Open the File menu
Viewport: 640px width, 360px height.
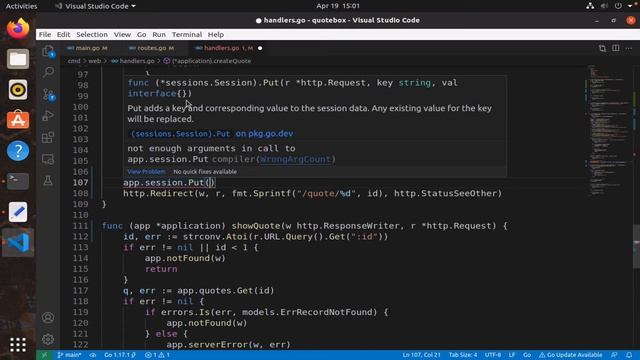click(x=45, y=35)
